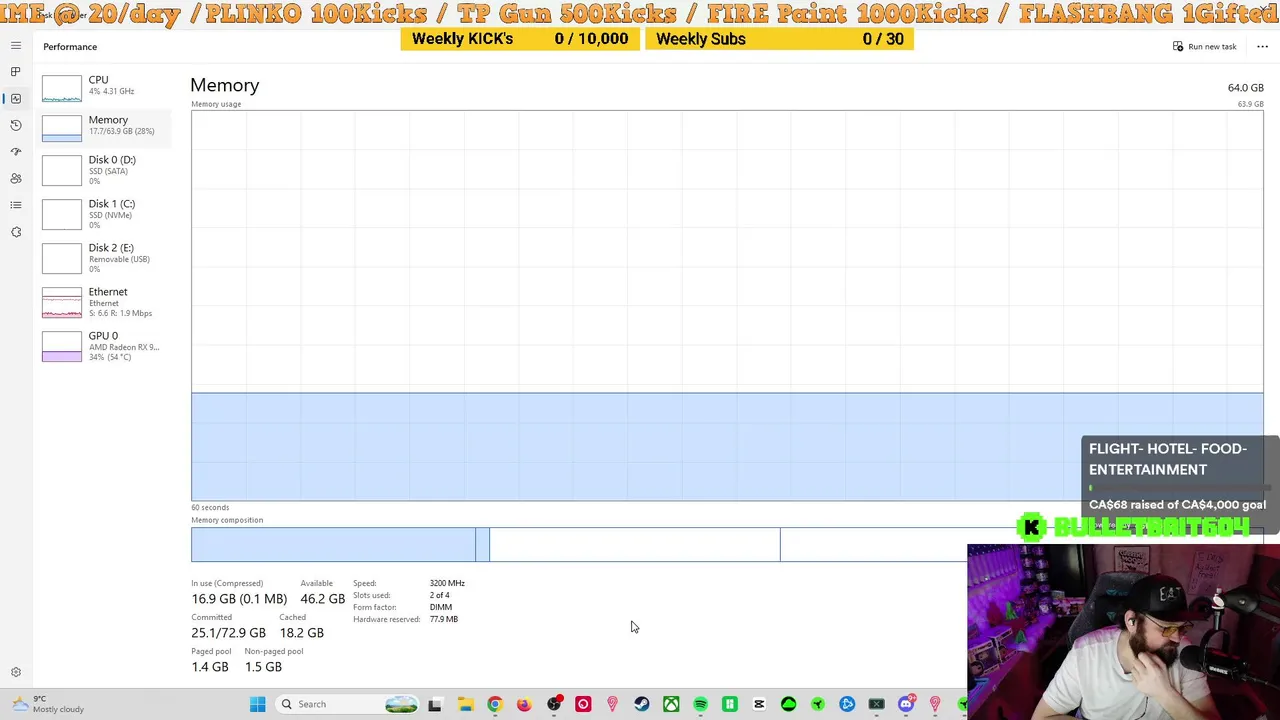Open the Services page icon

click(x=16, y=232)
